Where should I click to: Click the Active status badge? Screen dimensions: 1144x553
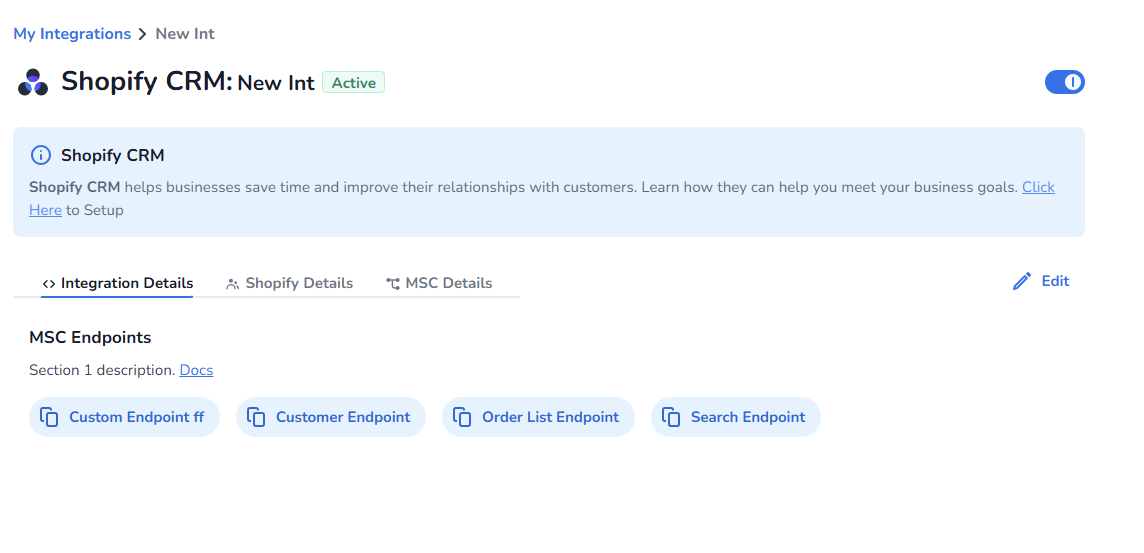point(353,82)
